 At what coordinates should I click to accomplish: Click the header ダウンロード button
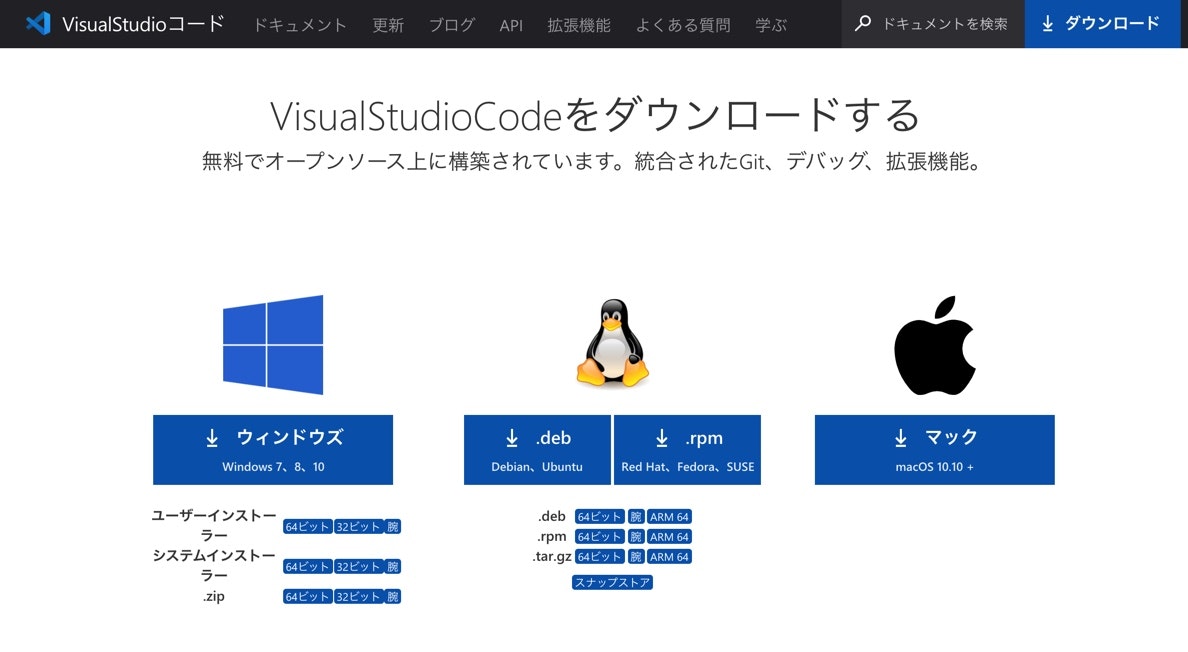click(x=1102, y=23)
